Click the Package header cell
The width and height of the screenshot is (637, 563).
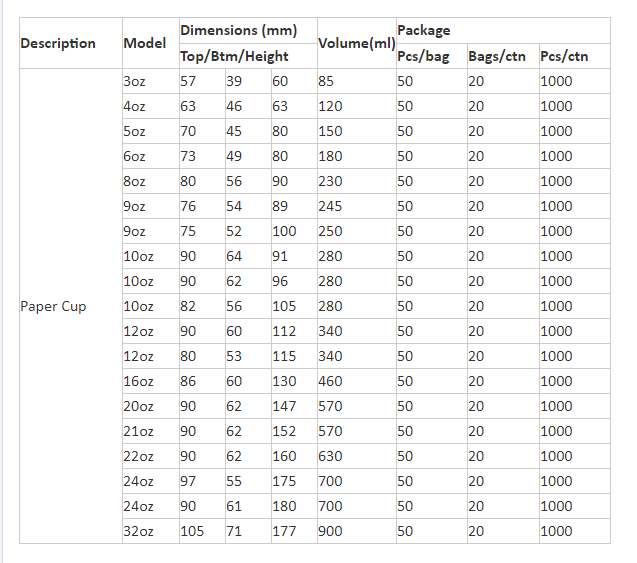(503, 30)
